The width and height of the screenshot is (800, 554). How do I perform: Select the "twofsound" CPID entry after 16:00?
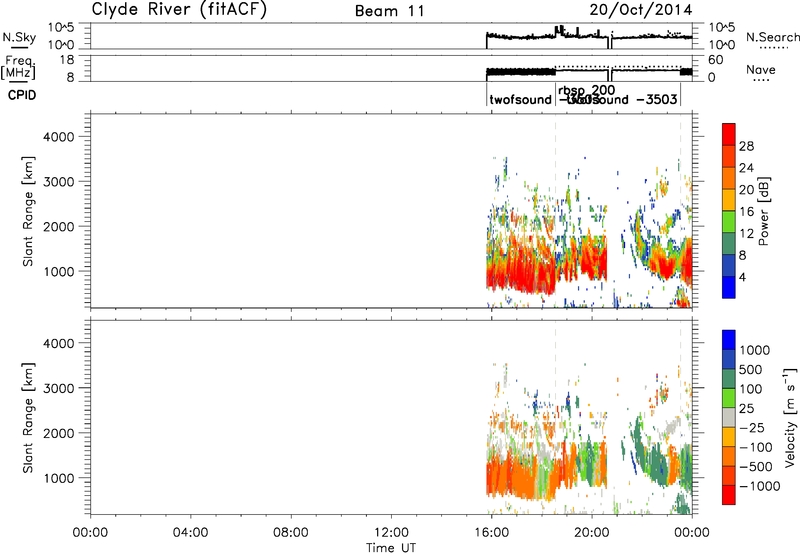click(x=520, y=99)
